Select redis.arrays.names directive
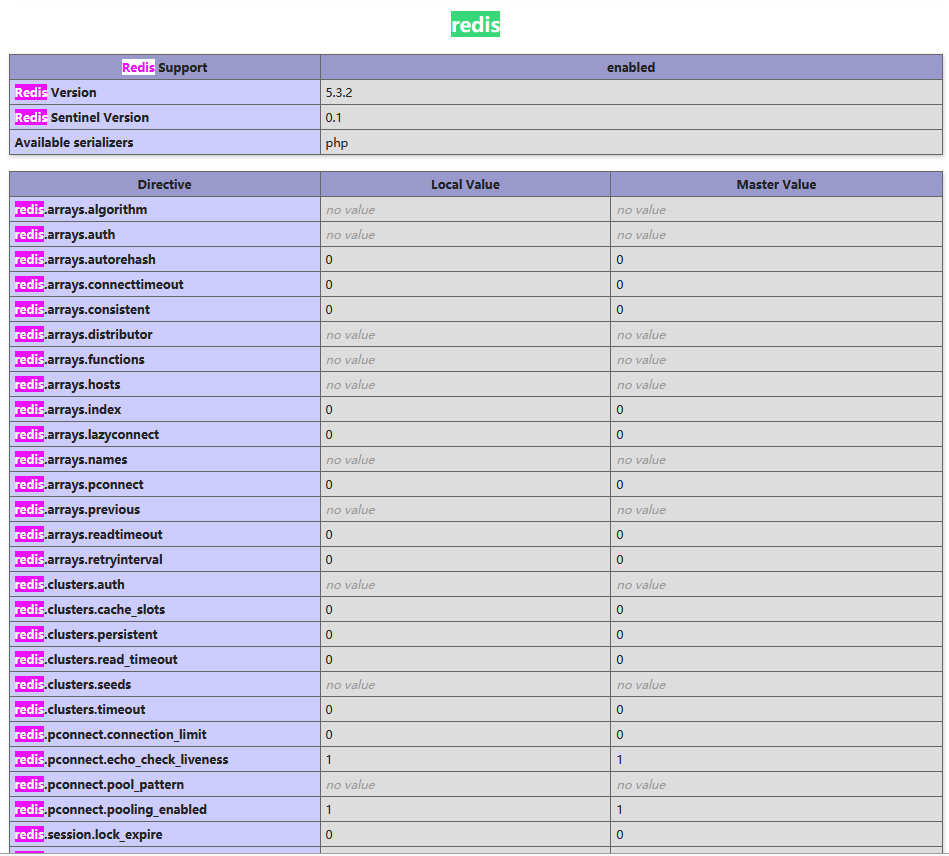The height and width of the screenshot is (856, 949). coord(71,459)
